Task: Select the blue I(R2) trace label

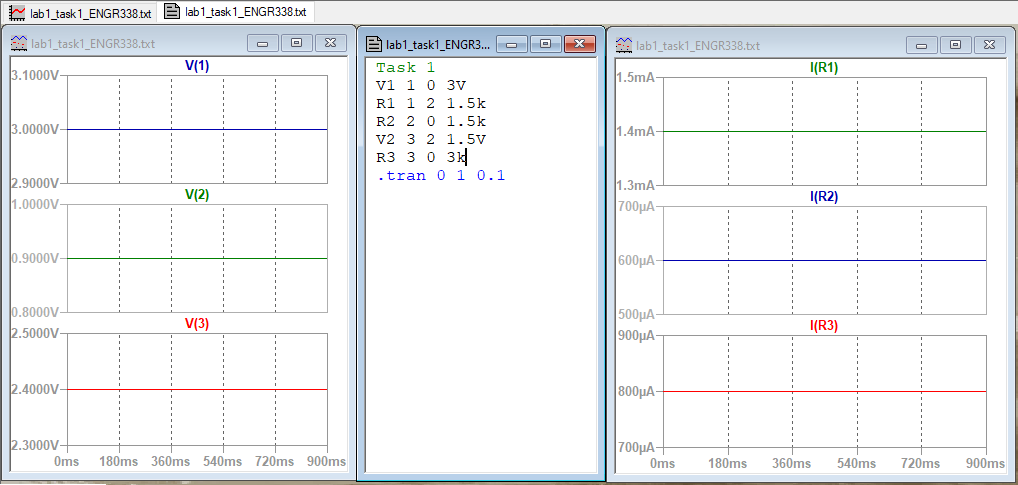Action: pos(824,197)
